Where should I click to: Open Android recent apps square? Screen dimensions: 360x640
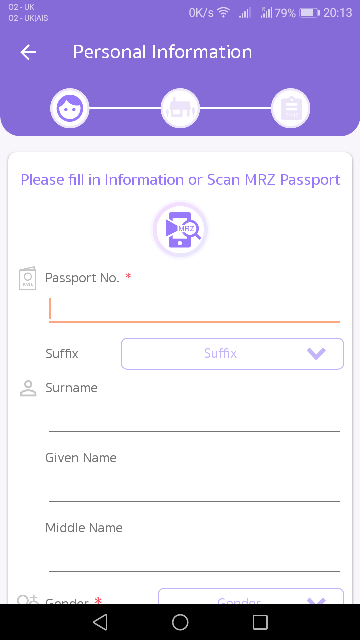pyautogui.click(x=260, y=622)
